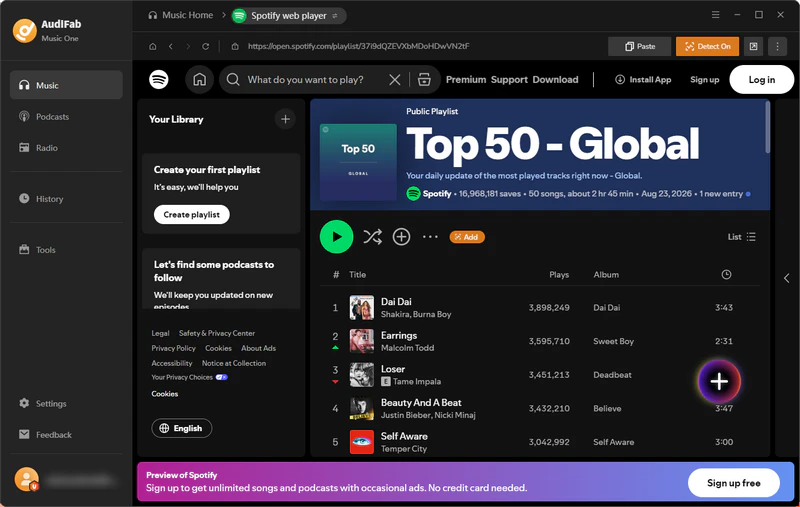Click the playlist vertical scrollbar
The height and width of the screenshot is (507, 800).
pos(767,127)
